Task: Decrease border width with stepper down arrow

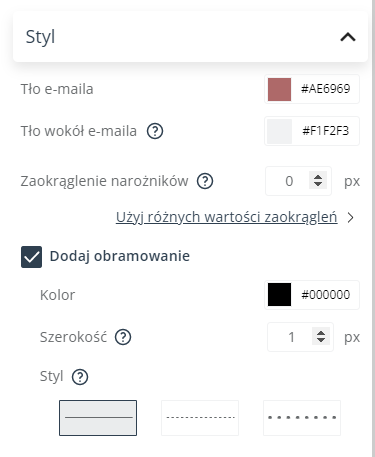Action: [x=321, y=340]
